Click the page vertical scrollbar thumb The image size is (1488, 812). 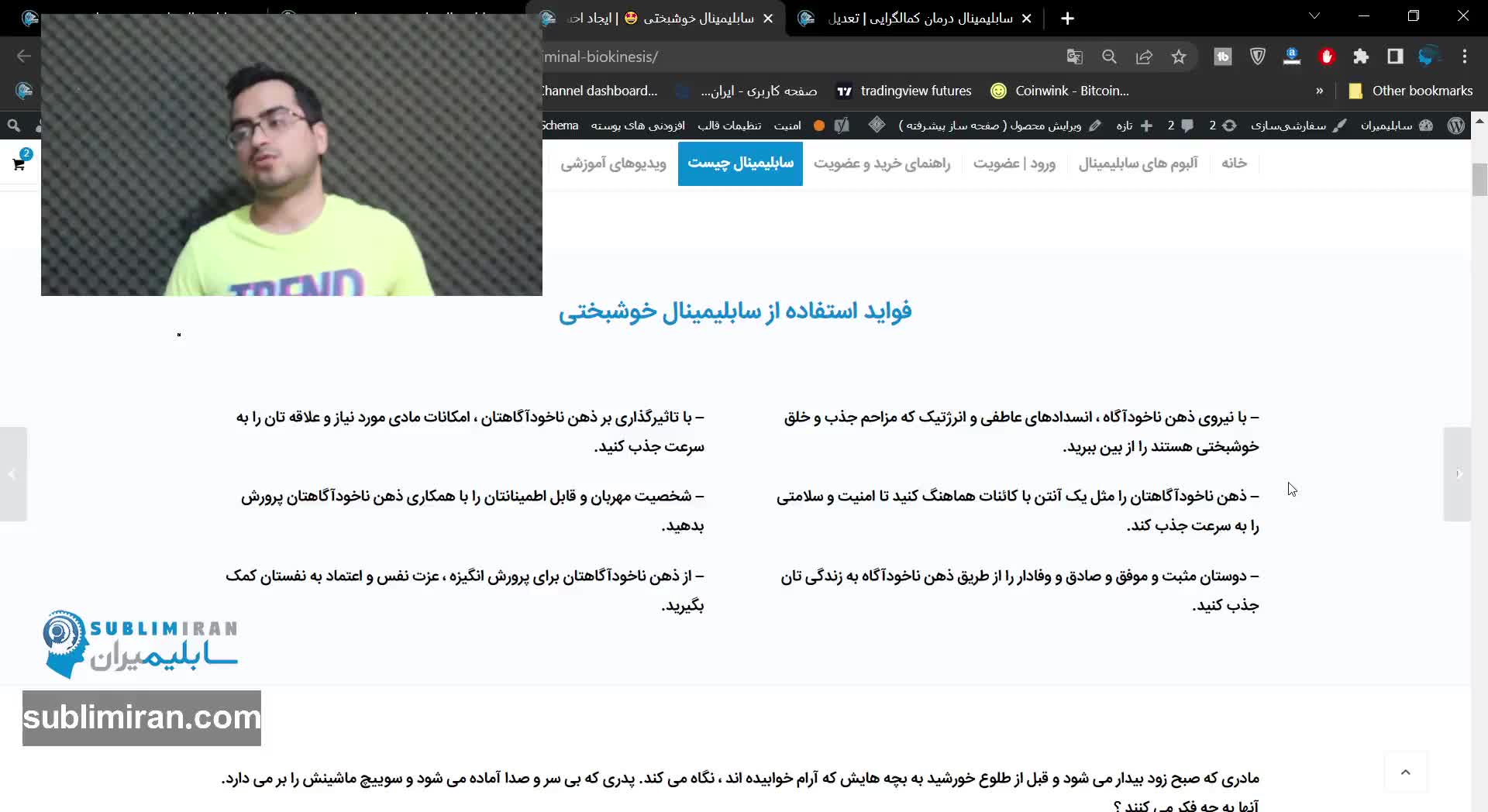click(1479, 180)
